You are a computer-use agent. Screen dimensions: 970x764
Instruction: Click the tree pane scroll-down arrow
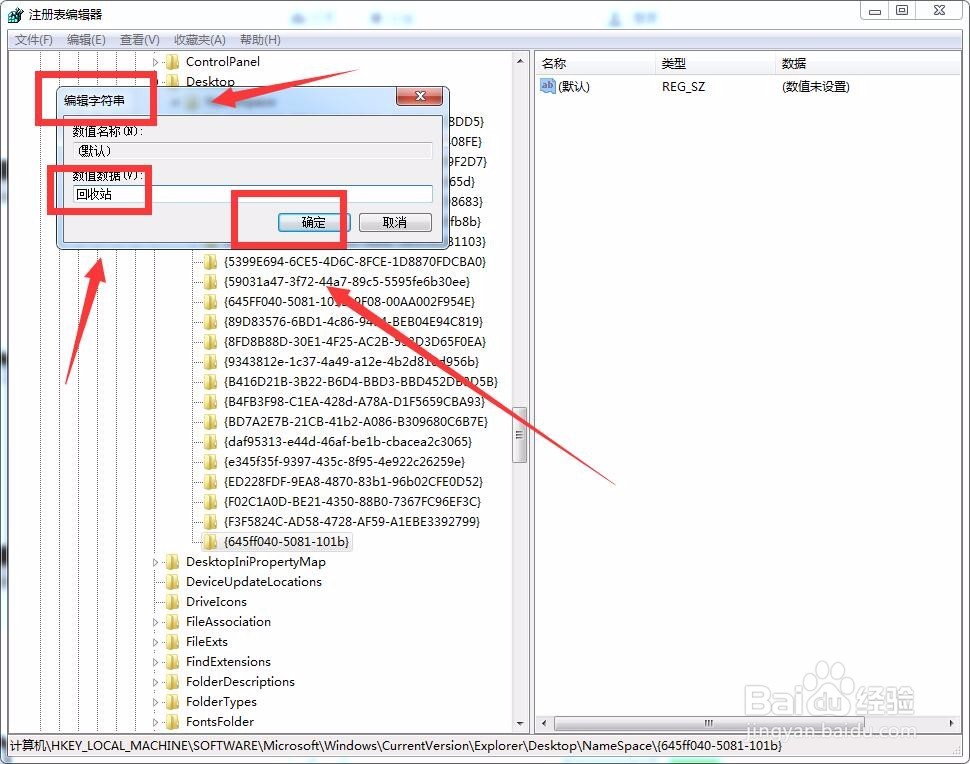coord(520,723)
